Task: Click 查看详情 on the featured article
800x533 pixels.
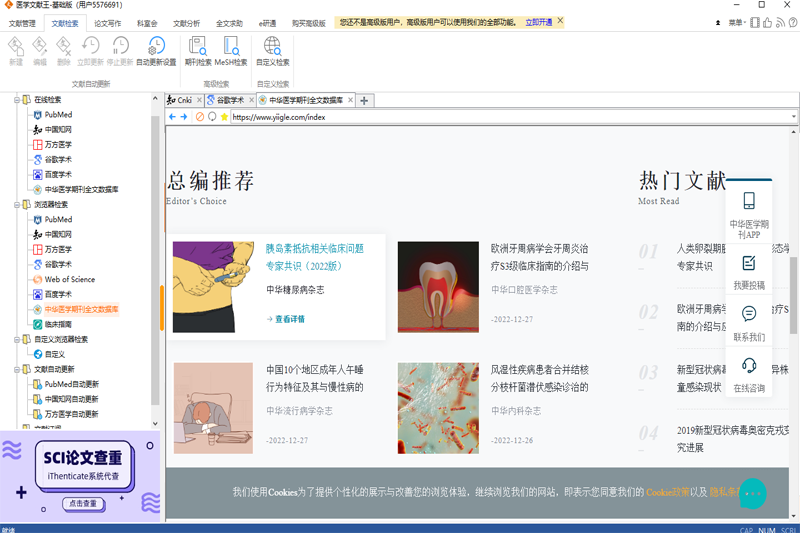Action: point(288,319)
